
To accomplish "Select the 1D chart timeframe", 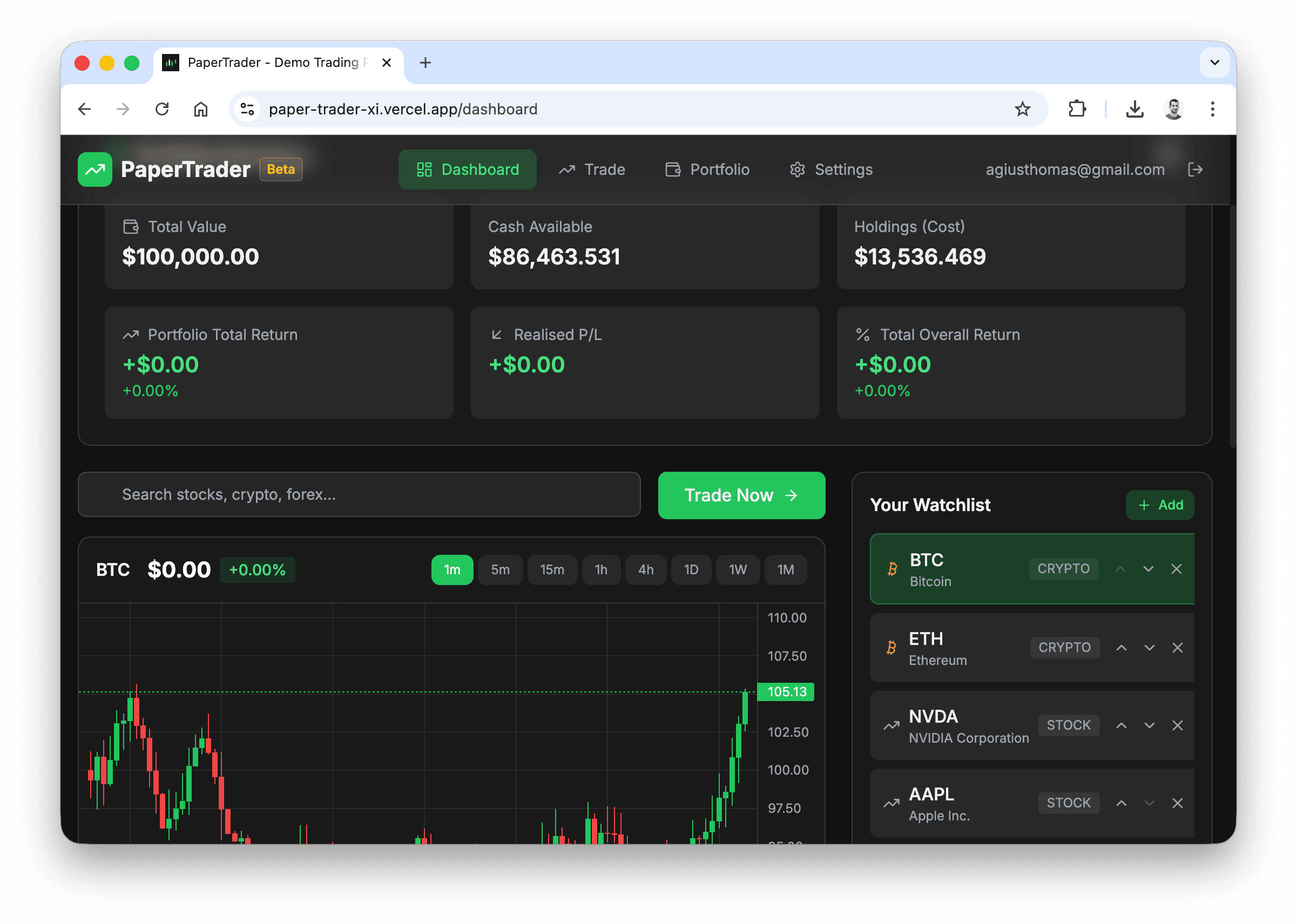I will pyautogui.click(x=691, y=569).
